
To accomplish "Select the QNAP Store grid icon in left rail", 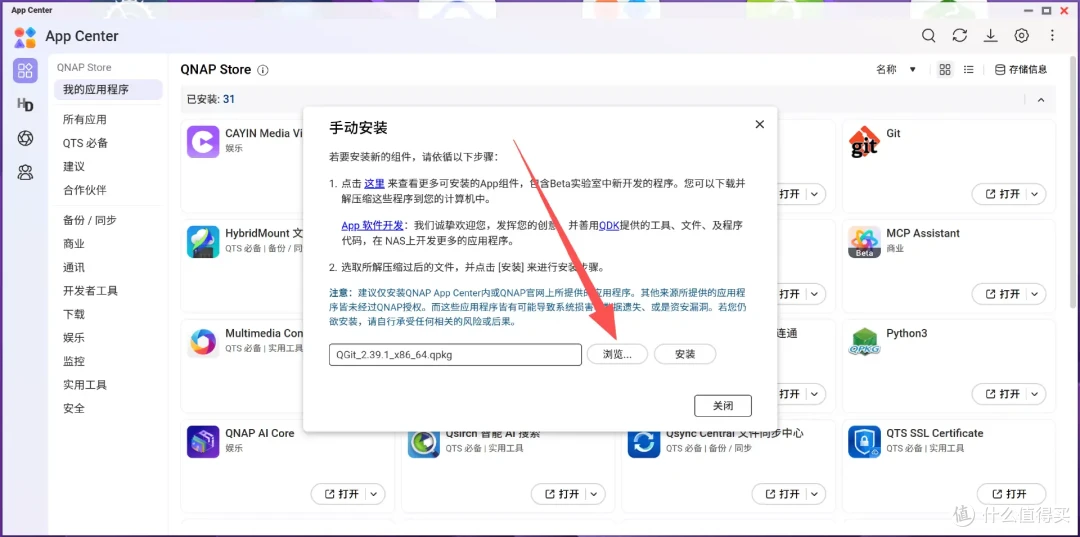I will pos(25,70).
